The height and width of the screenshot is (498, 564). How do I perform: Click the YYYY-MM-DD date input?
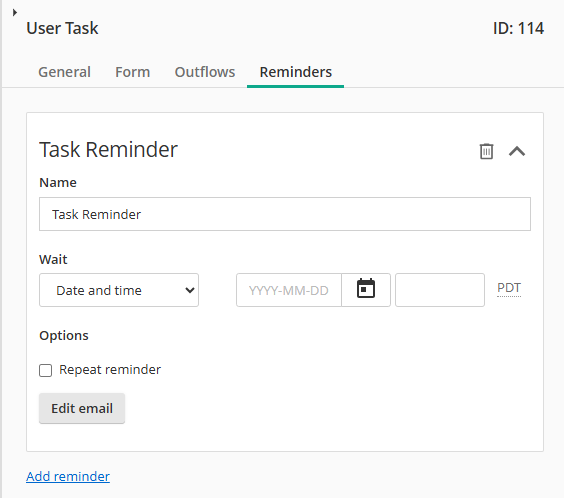click(289, 290)
